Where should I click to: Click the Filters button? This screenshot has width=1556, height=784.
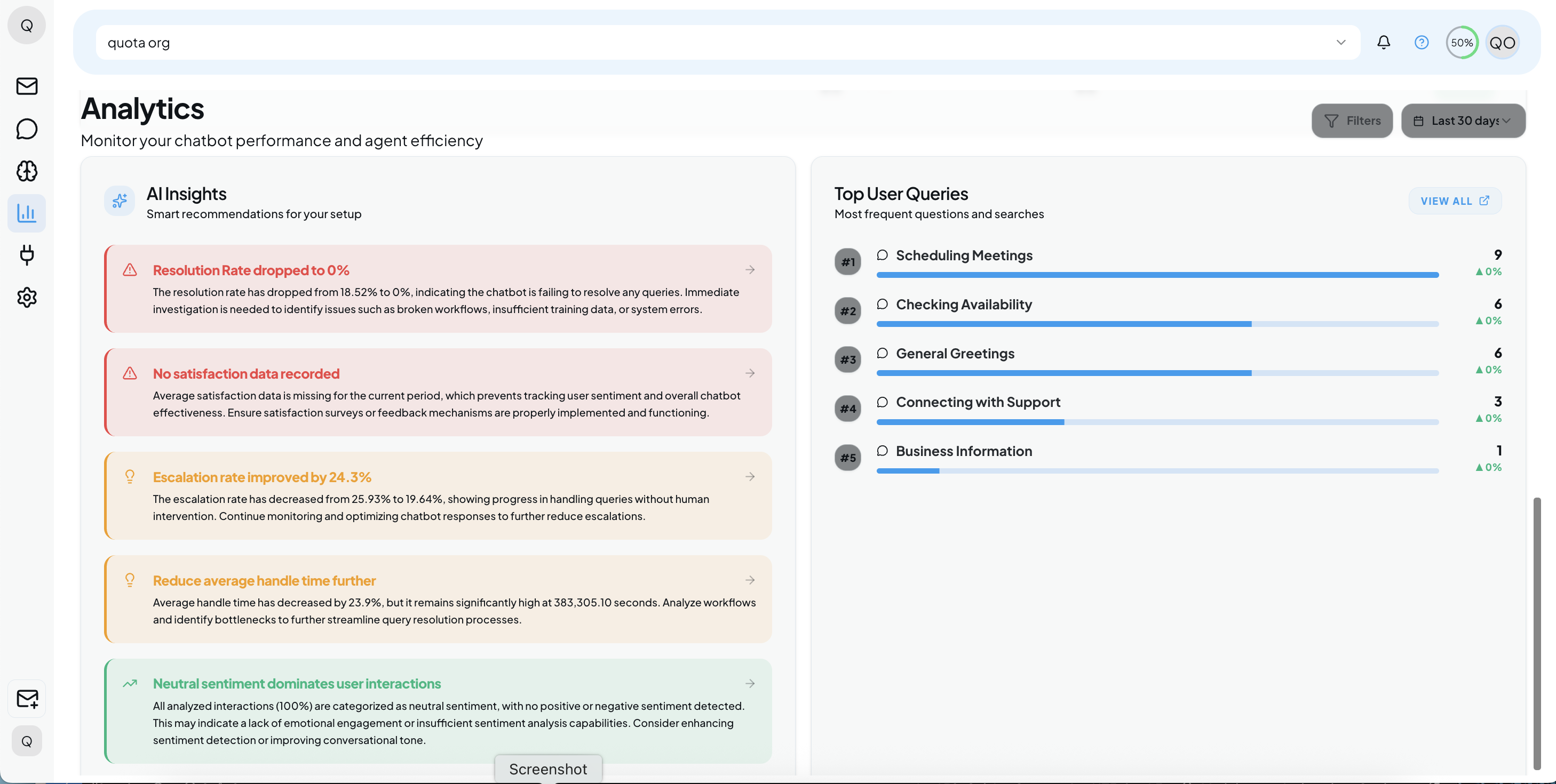(x=1352, y=121)
